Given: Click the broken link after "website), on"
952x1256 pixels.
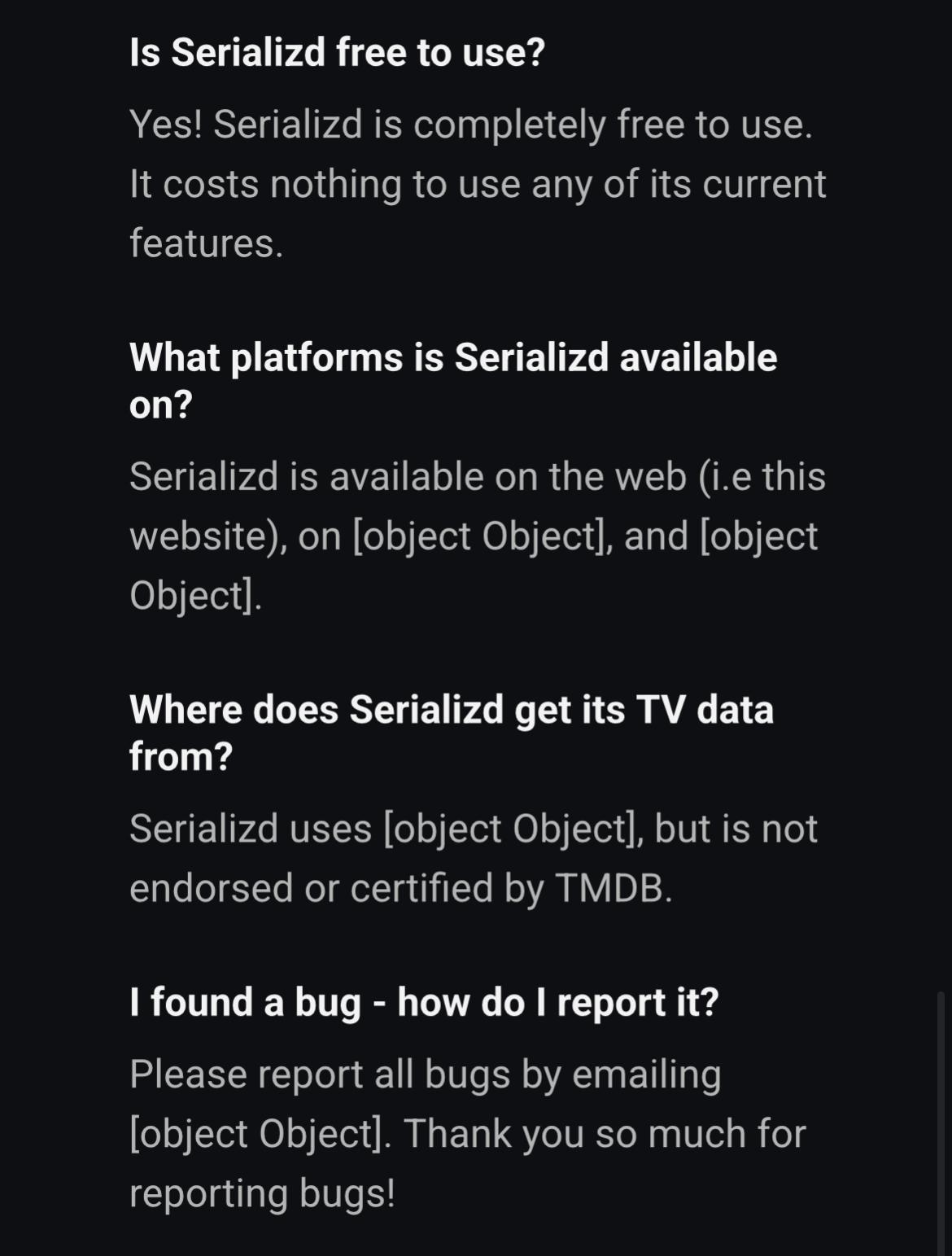Looking at the screenshot, I should click(x=482, y=536).
